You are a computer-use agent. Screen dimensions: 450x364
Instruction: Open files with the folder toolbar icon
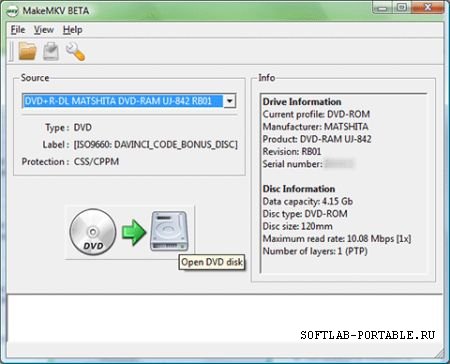click(27, 51)
